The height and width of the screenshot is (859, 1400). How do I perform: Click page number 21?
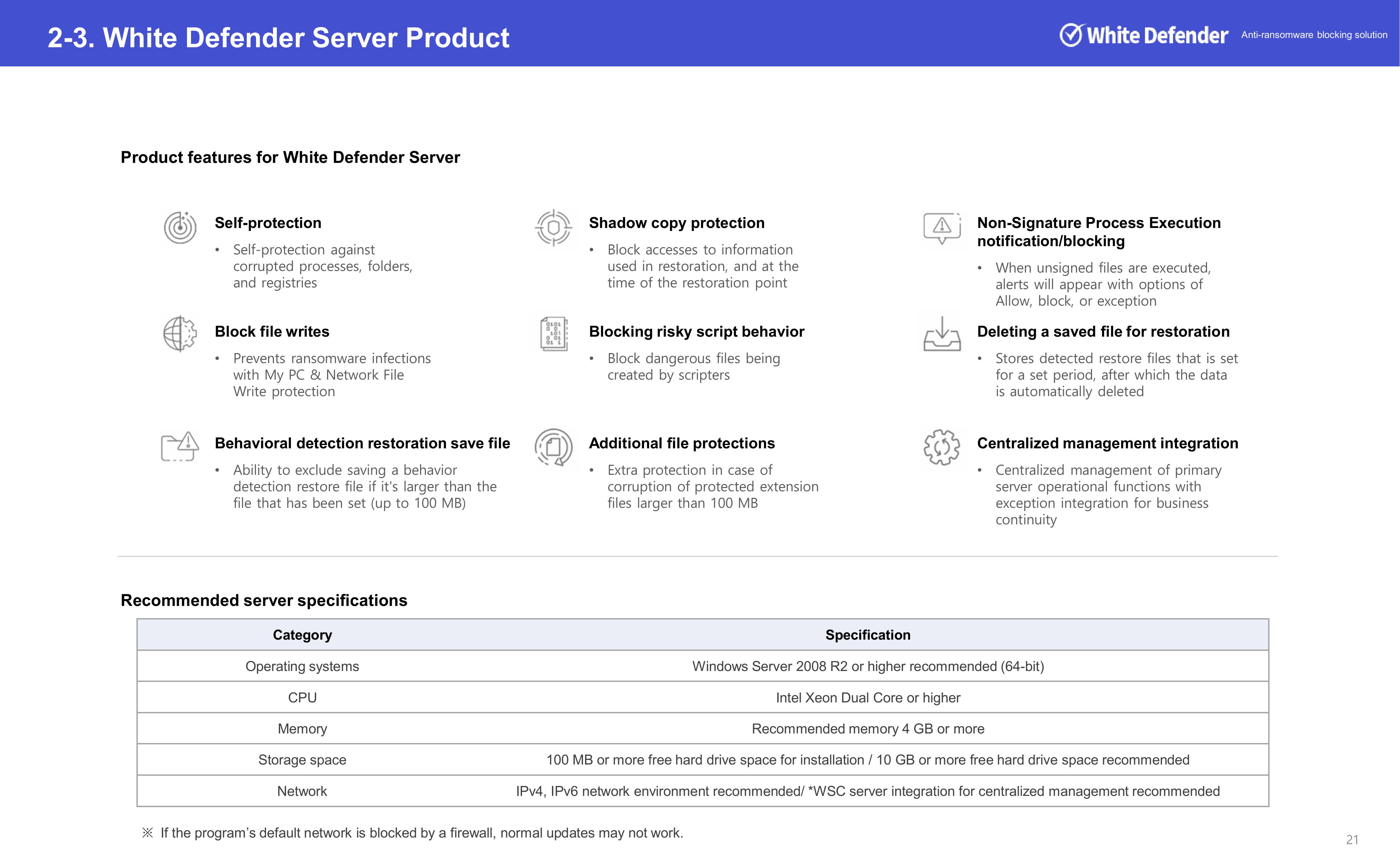tap(1352, 839)
